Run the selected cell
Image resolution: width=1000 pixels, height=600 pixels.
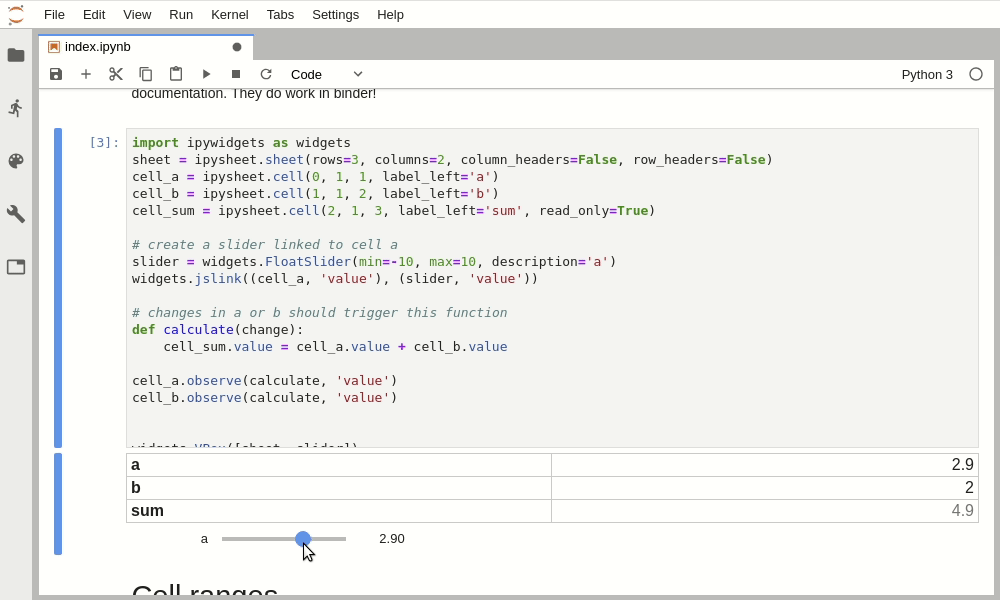point(206,74)
